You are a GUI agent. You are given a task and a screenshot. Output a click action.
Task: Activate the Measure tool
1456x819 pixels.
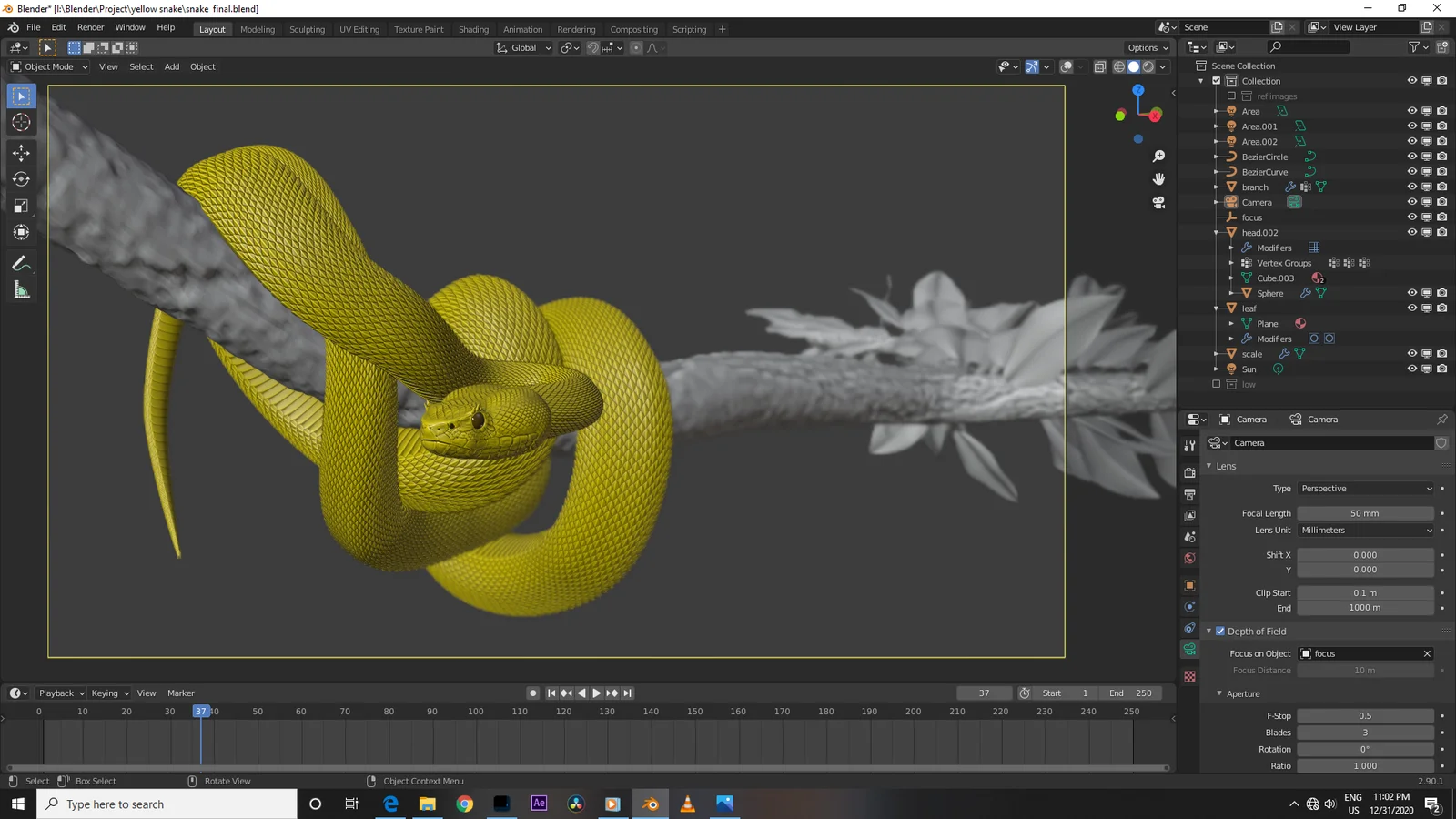pos(21,290)
